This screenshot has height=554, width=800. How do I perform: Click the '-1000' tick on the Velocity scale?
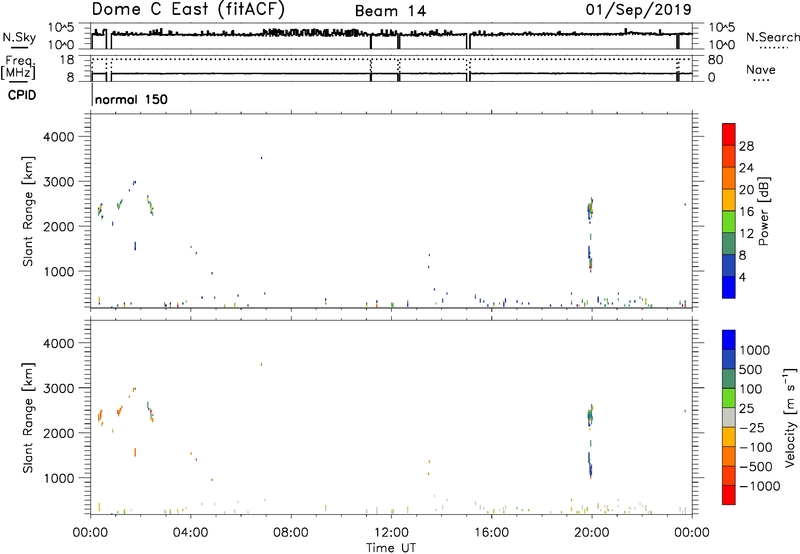[760, 486]
